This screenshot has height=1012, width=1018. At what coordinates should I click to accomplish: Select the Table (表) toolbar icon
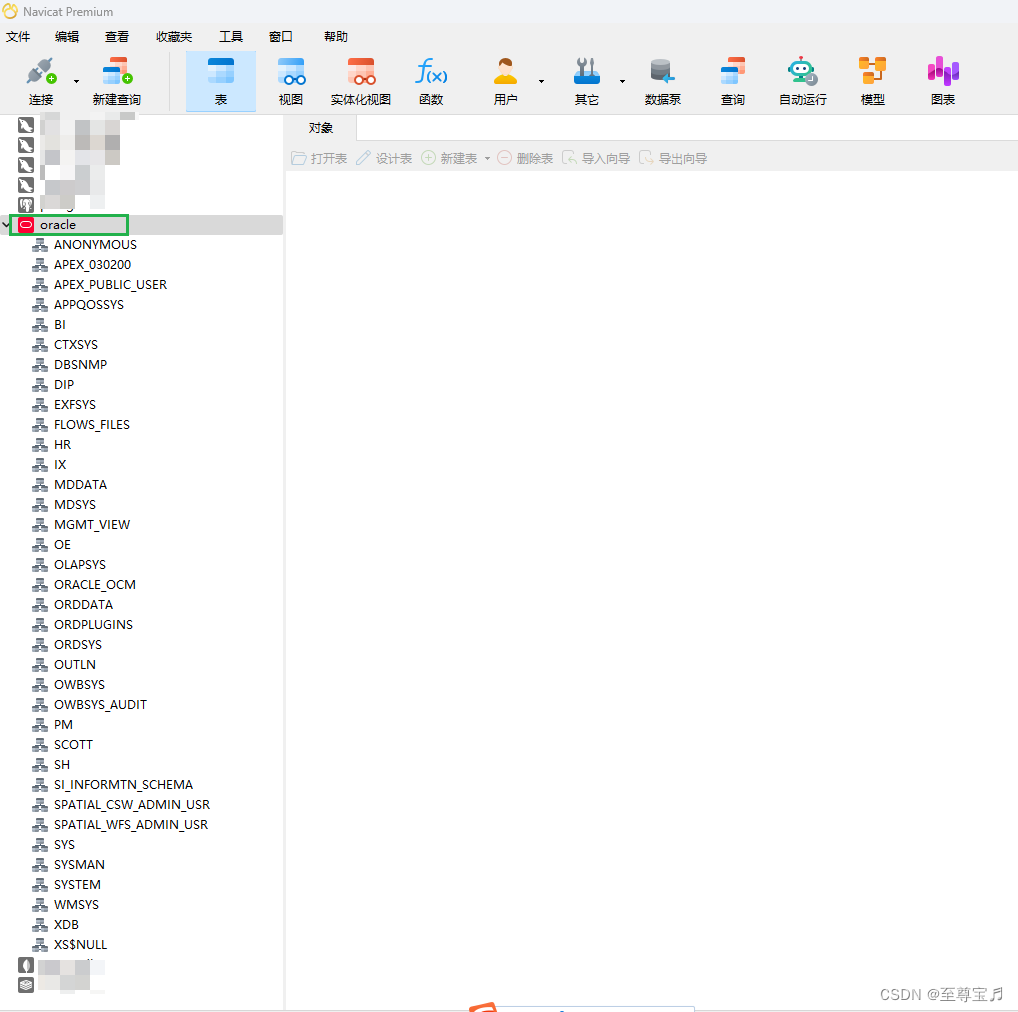(x=221, y=71)
